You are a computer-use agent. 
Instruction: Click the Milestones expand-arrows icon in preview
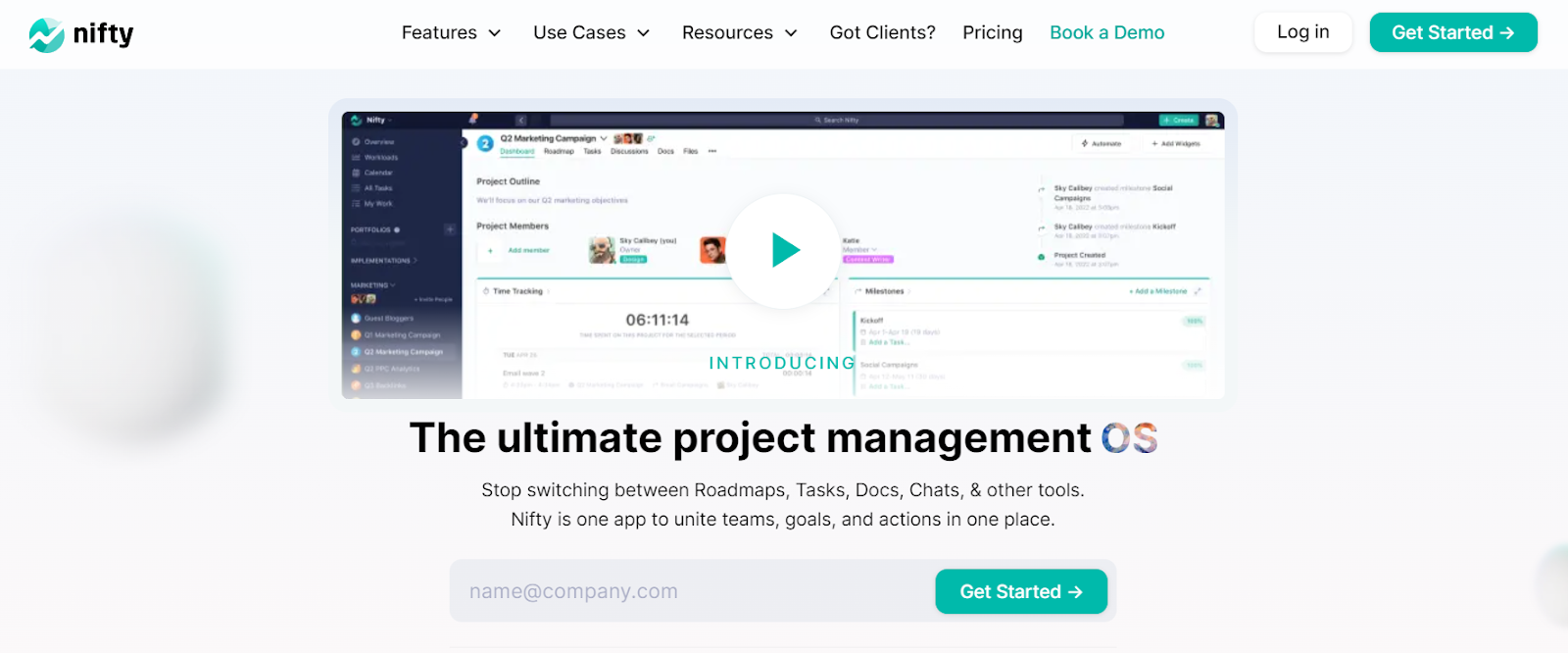tap(1198, 291)
